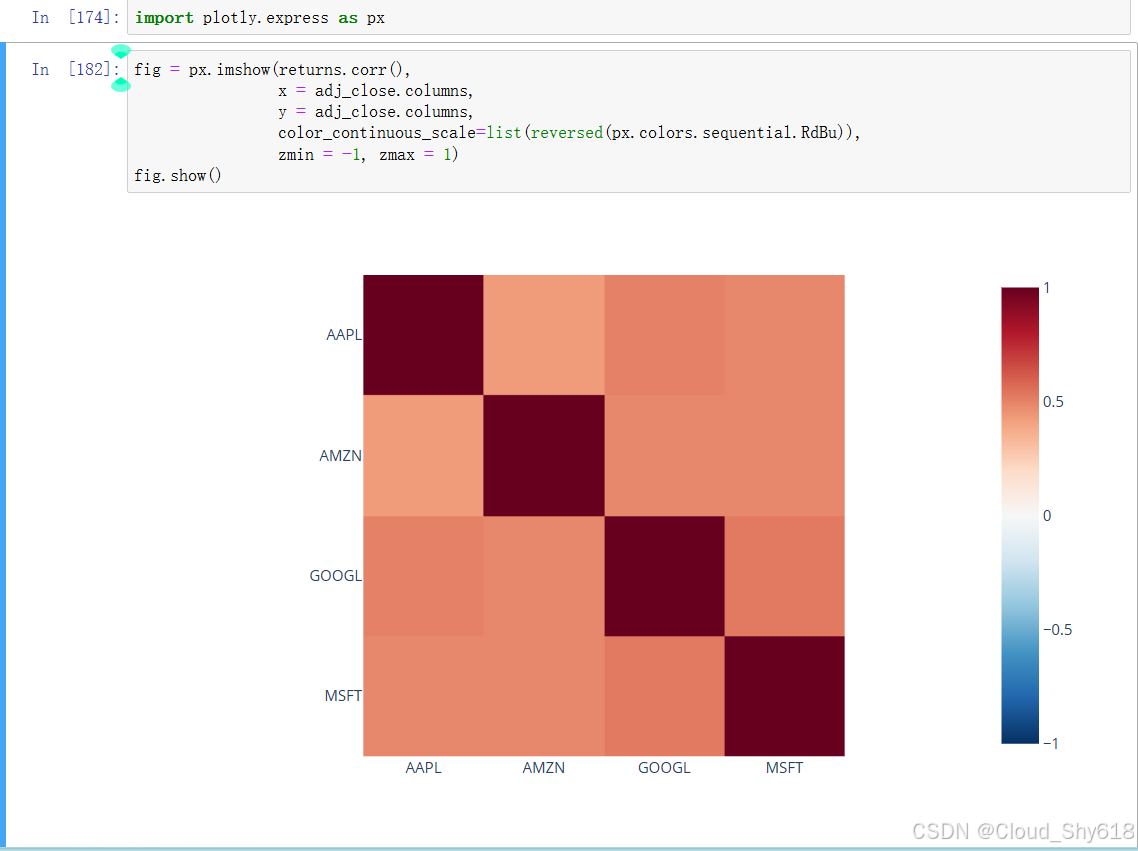Click heatmap cell in AAPL row, MSFT column
This screenshot has height=851, width=1138.
785,335
